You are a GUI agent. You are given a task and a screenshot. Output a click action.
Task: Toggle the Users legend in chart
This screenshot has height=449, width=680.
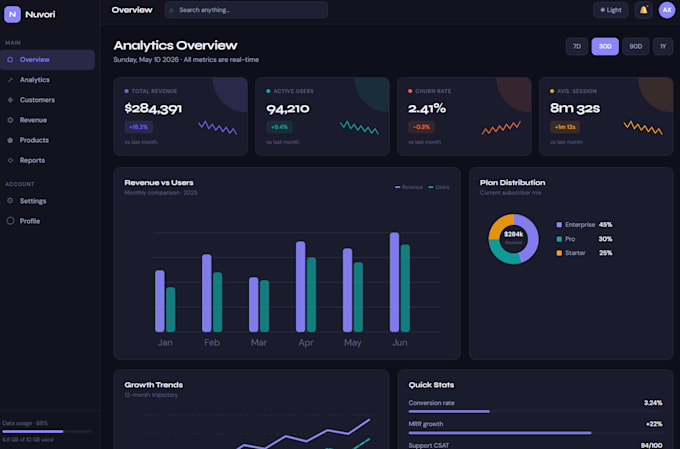(439, 187)
